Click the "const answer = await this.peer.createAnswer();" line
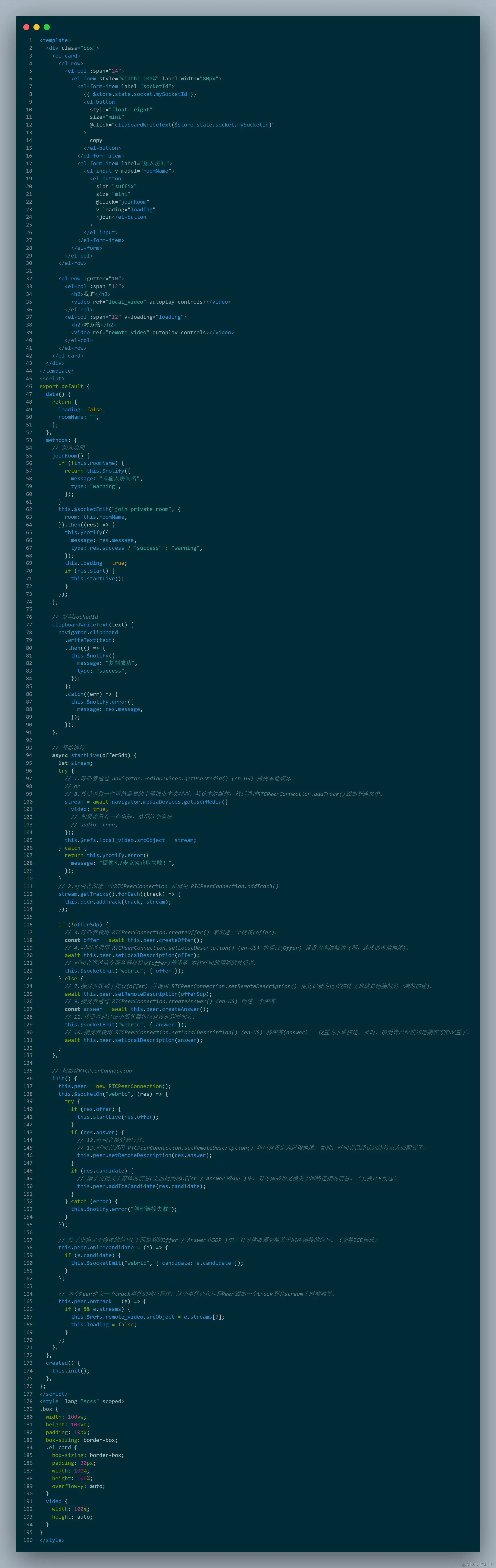This screenshot has height=1568, width=496. tap(137, 1009)
